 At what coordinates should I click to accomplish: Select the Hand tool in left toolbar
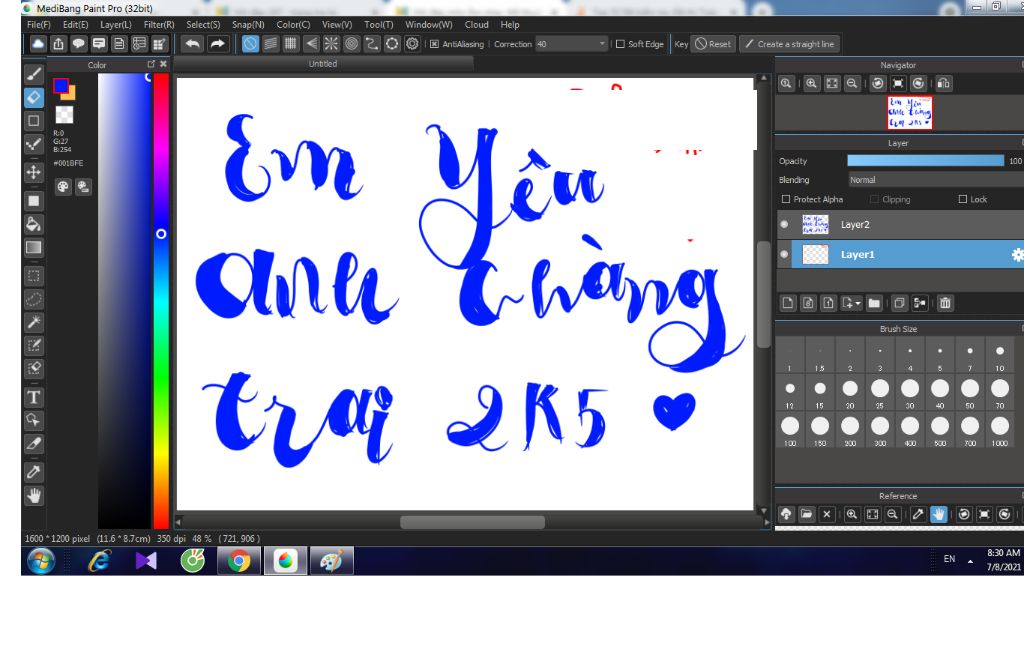click(34, 496)
